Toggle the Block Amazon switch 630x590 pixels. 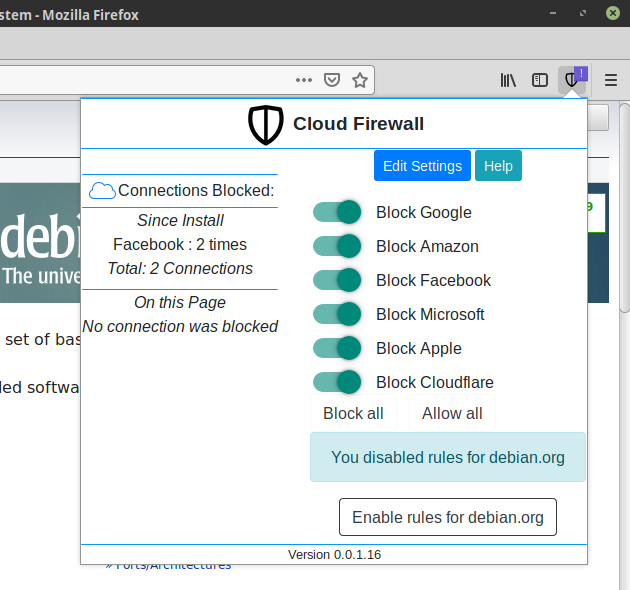pyautogui.click(x=337, y=246)
